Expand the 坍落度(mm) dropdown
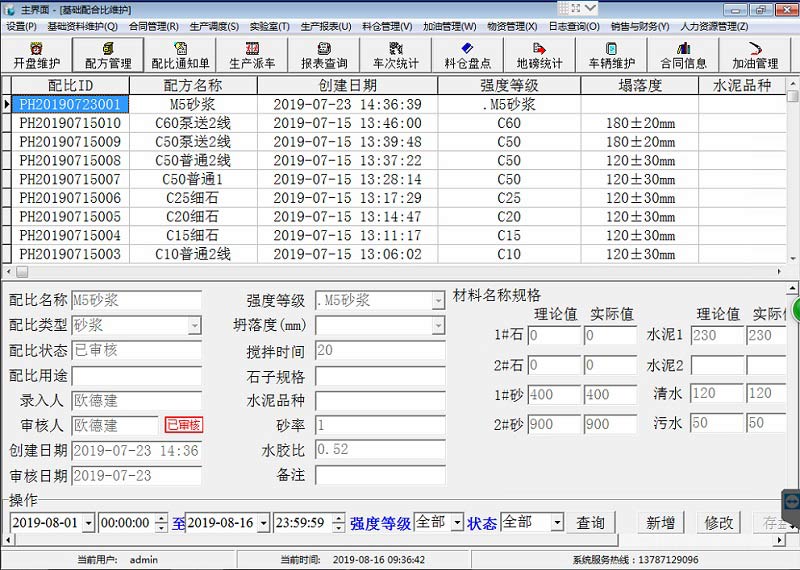Screen dimensions: 800x570 pos(438,325)
